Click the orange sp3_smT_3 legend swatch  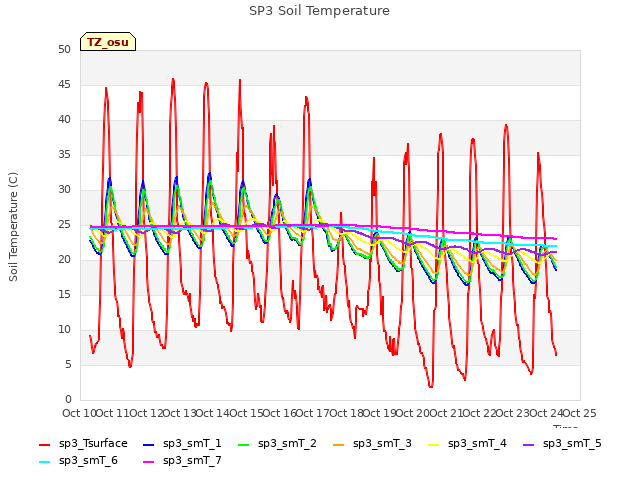pyautogui.click(x=339, y=445)
